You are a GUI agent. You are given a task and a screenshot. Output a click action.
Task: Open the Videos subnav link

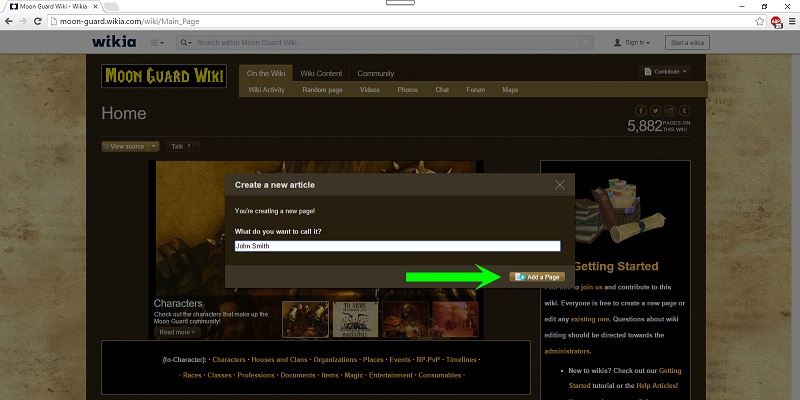[x=369, y=90]
